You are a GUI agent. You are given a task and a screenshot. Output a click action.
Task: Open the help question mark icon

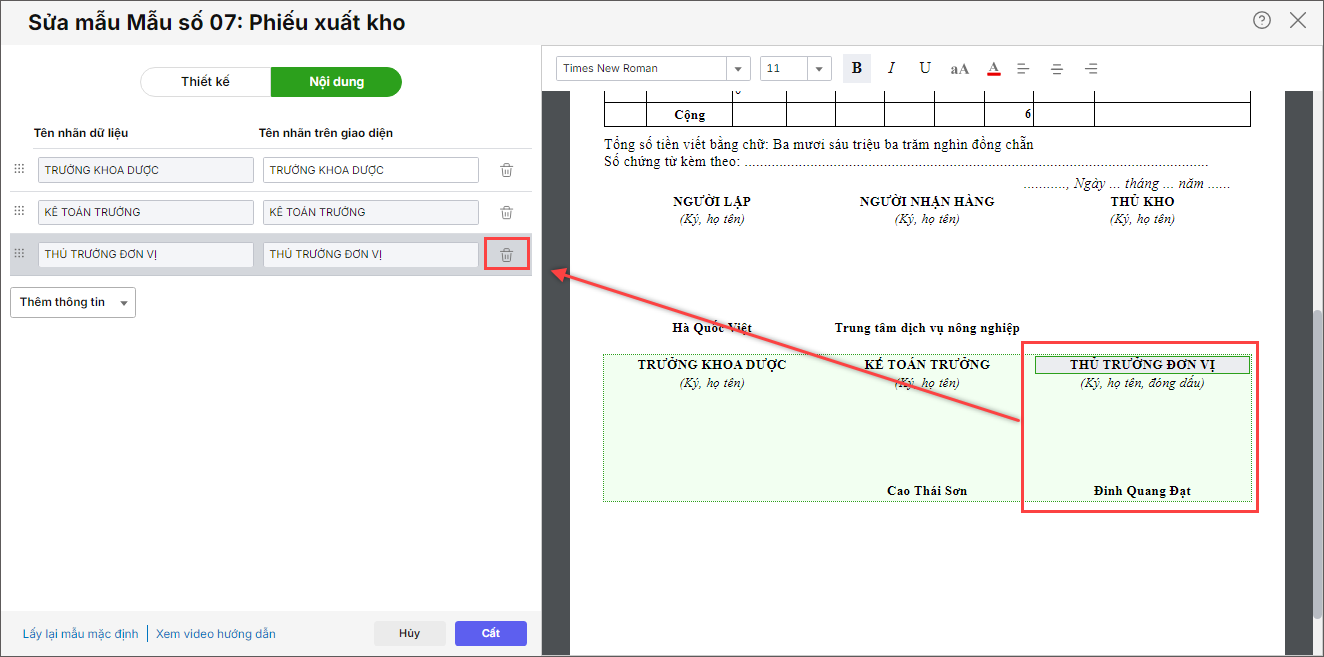(x=1262, y=20)
